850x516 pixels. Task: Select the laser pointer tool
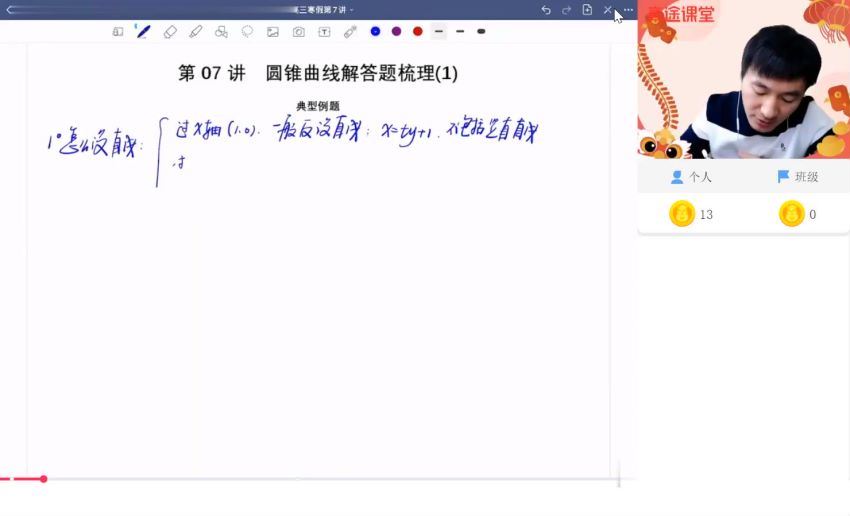pos(350,32)
